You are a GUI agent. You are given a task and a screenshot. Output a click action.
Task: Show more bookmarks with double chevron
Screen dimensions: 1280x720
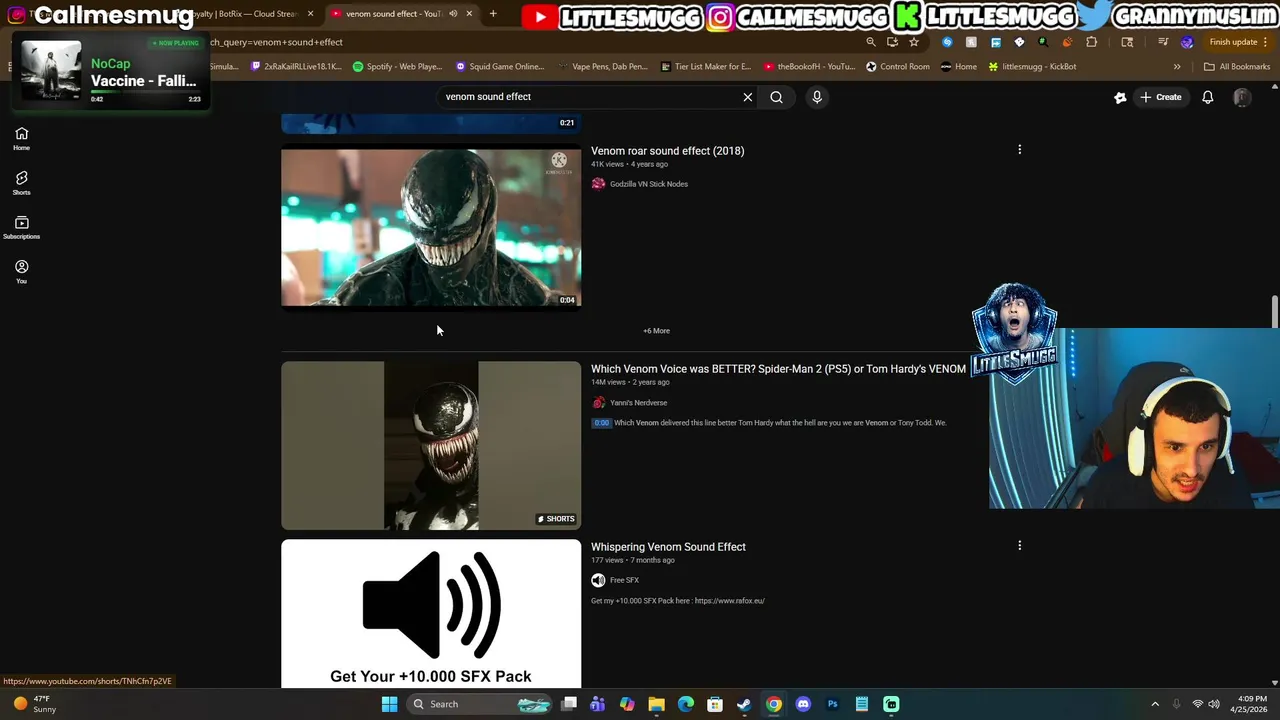tap(1177, 67)
